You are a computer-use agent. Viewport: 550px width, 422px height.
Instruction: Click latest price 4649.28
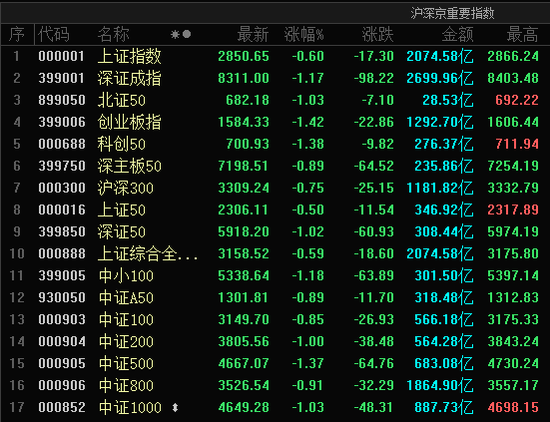tap(243, 407)
